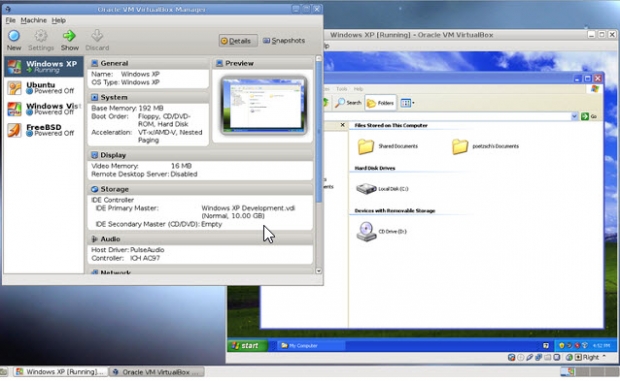This screenshot has height=381, width=620.
Task: Click the VM preview thumbnail
Action: [264, 105]
